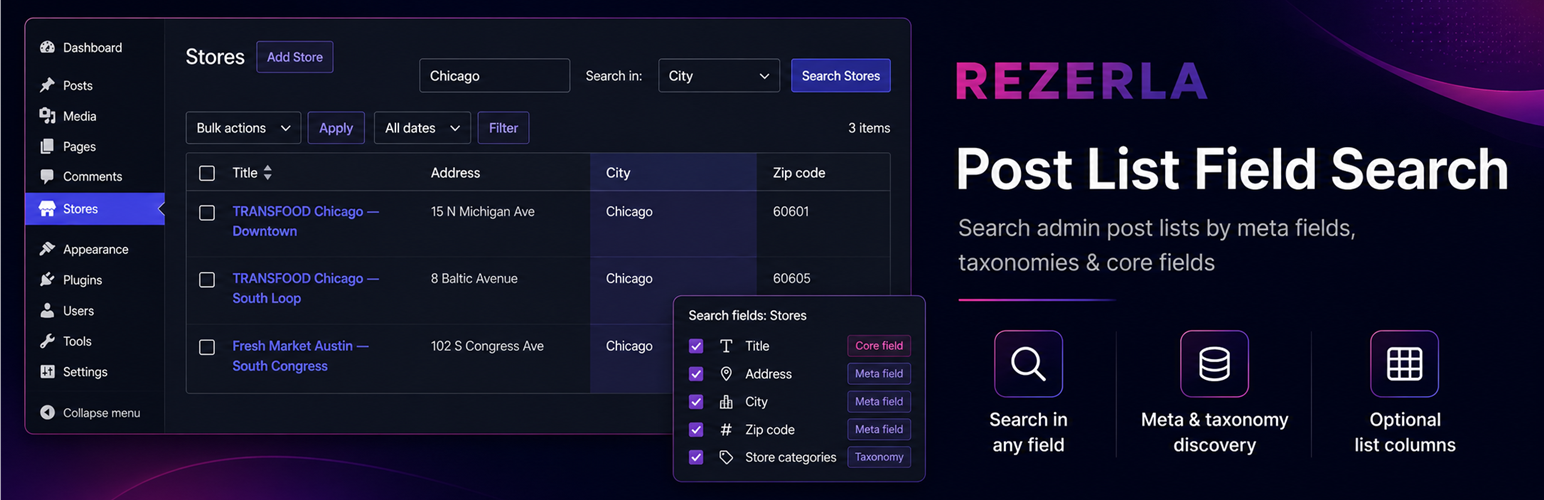Click the Store categories tag icon
The width and height of the screenshot is (1544, 500).
point(726,457)
